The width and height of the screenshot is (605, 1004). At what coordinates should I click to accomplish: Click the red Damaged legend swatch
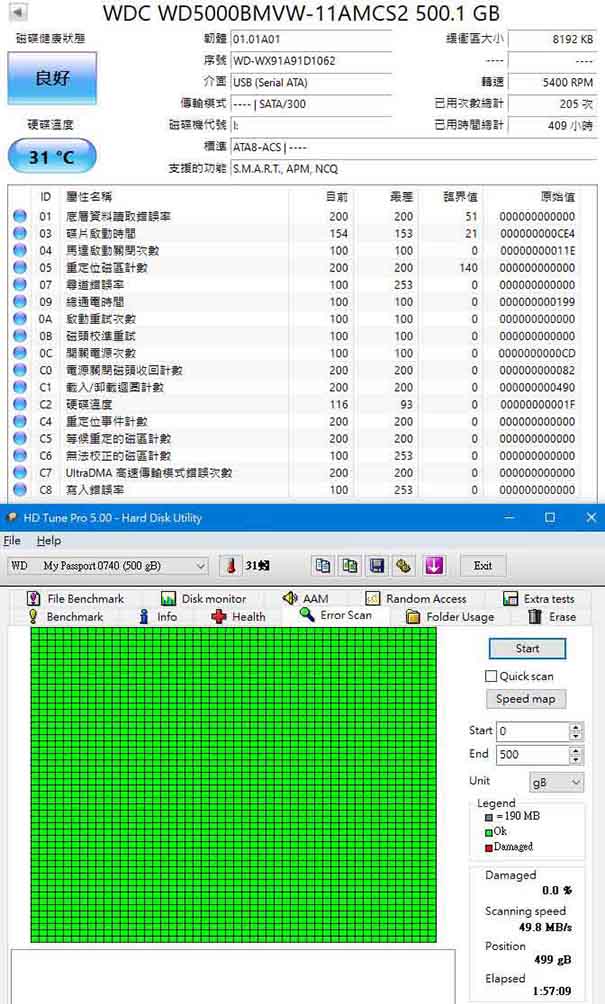488,848
